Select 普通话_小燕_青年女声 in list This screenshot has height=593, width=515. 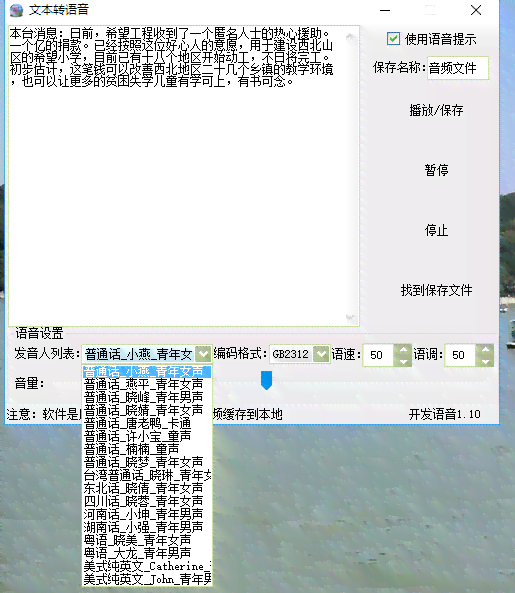click(147, 371)
